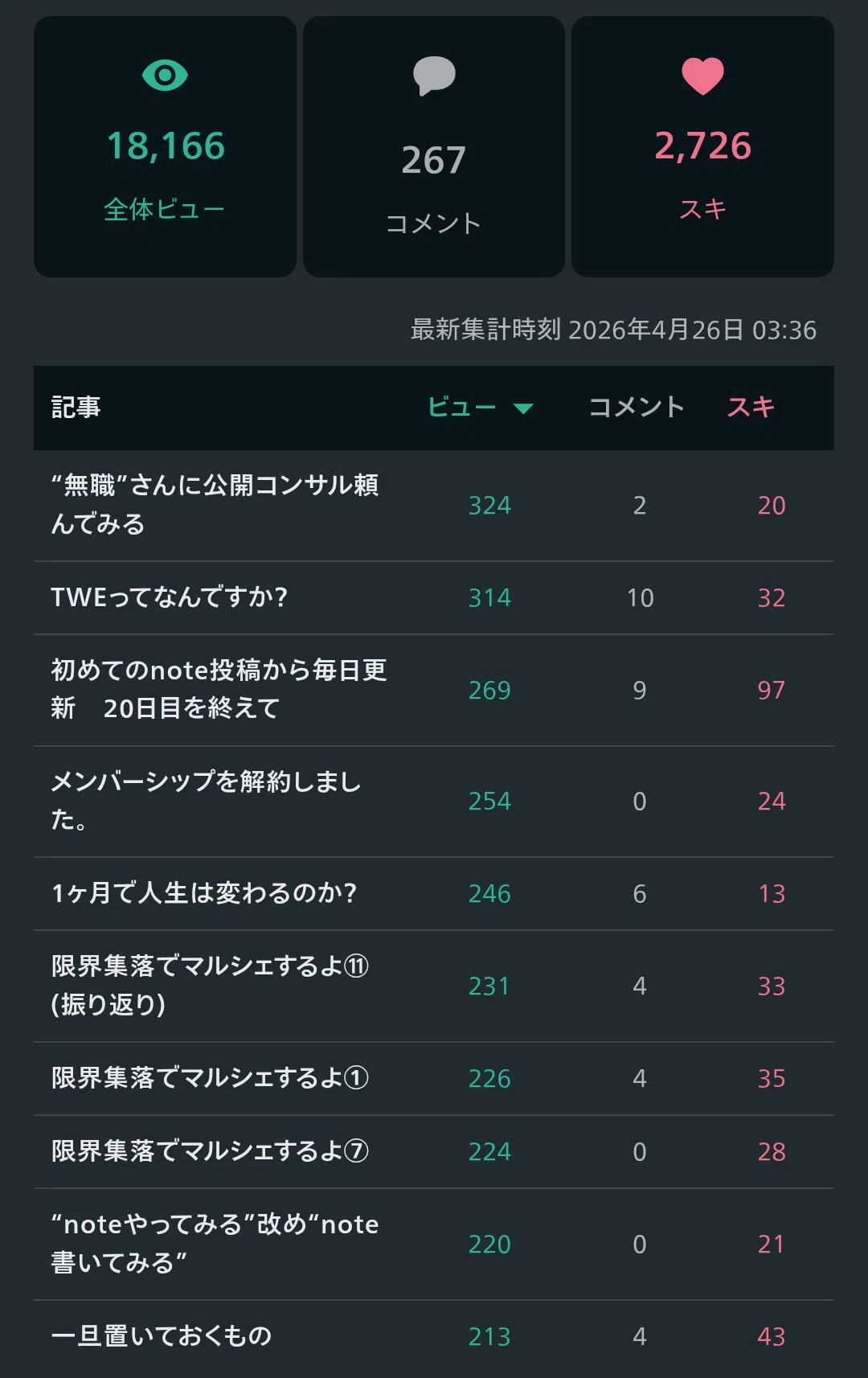The height and width of the screenshot is (1378, 868).
Task: Sort by ビュー using the dropdown arrow
Action: 523,408
